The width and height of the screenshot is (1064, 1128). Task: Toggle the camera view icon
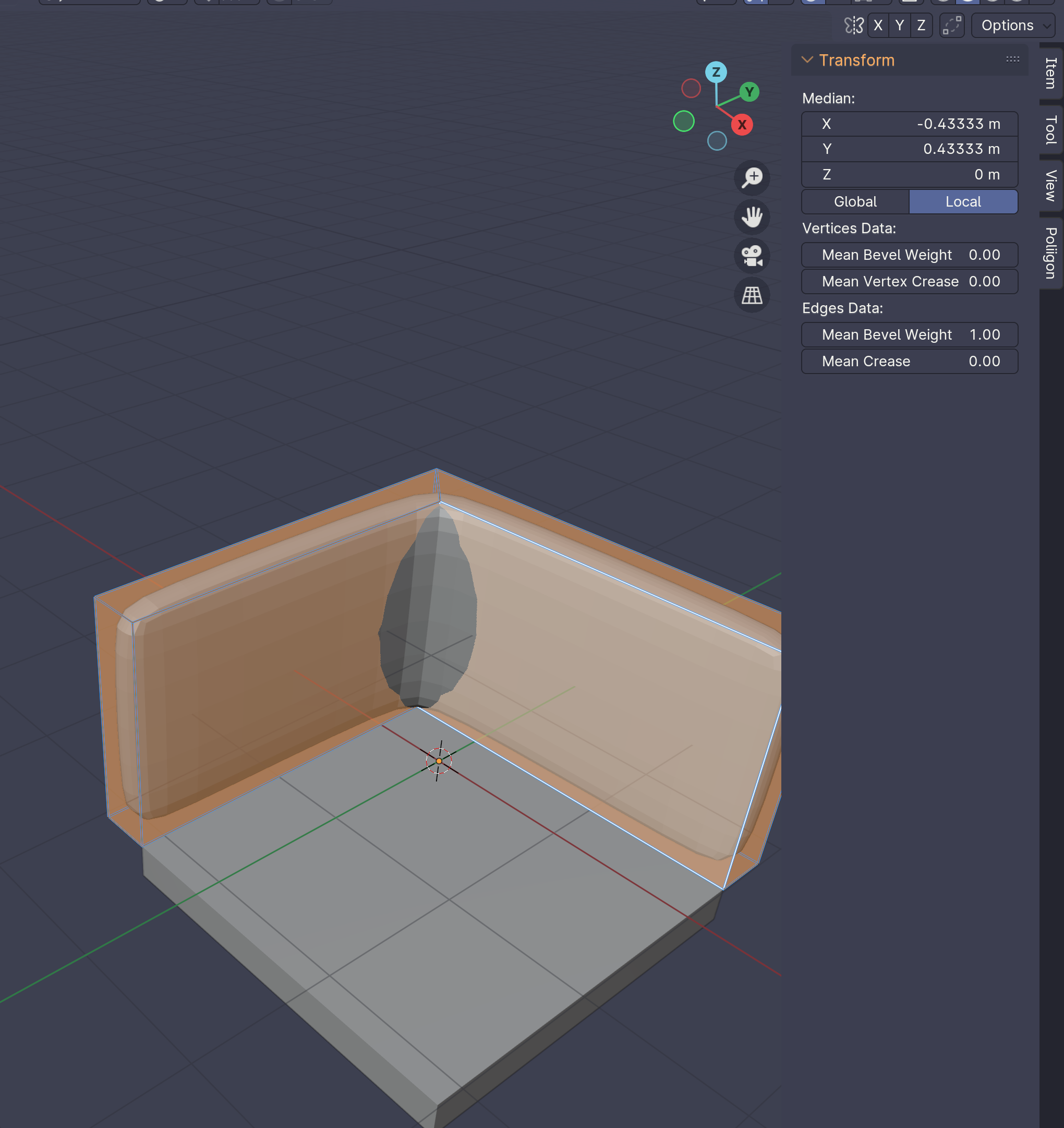point(752,256)
